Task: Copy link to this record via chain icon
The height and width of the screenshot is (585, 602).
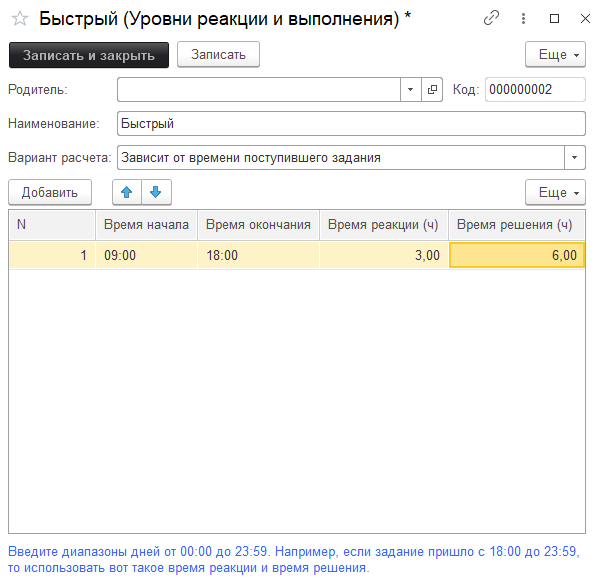Action: pos(491,18)
